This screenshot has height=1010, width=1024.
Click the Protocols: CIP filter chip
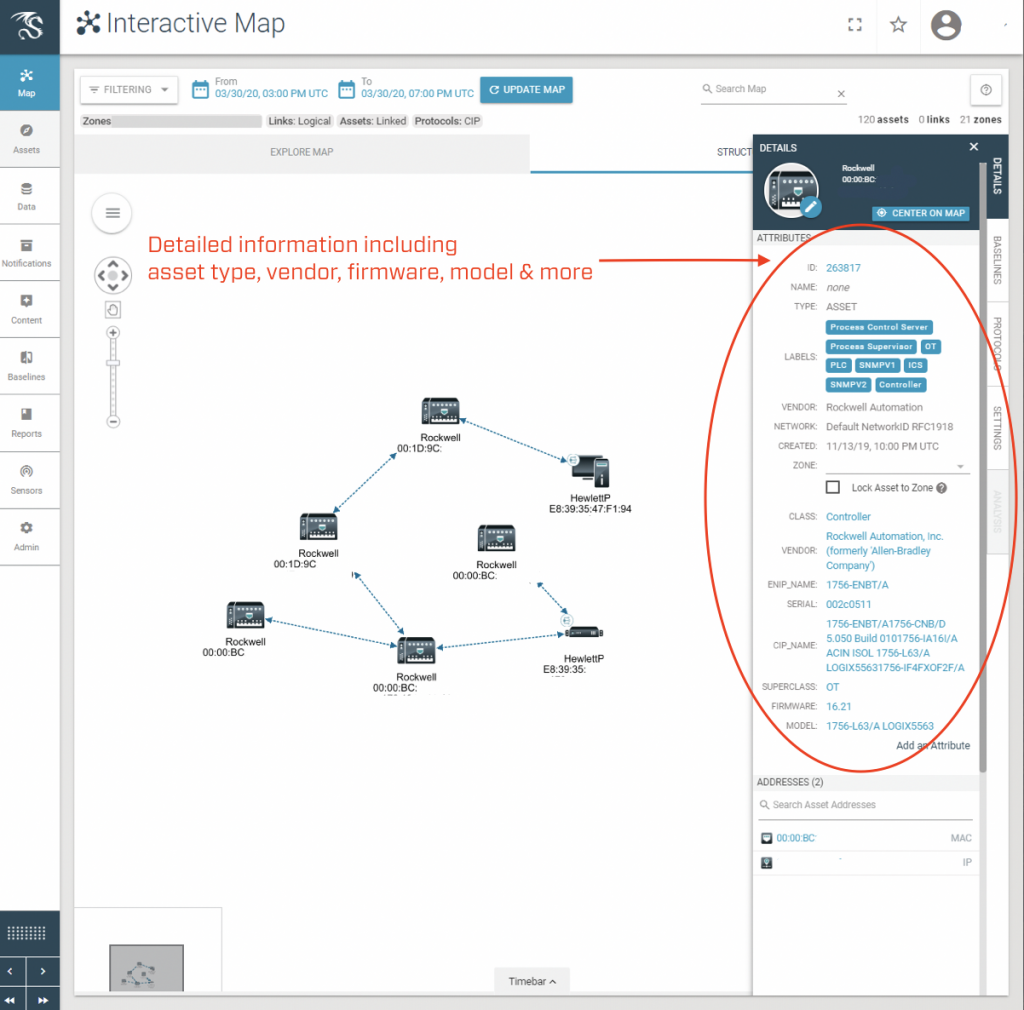447,121
